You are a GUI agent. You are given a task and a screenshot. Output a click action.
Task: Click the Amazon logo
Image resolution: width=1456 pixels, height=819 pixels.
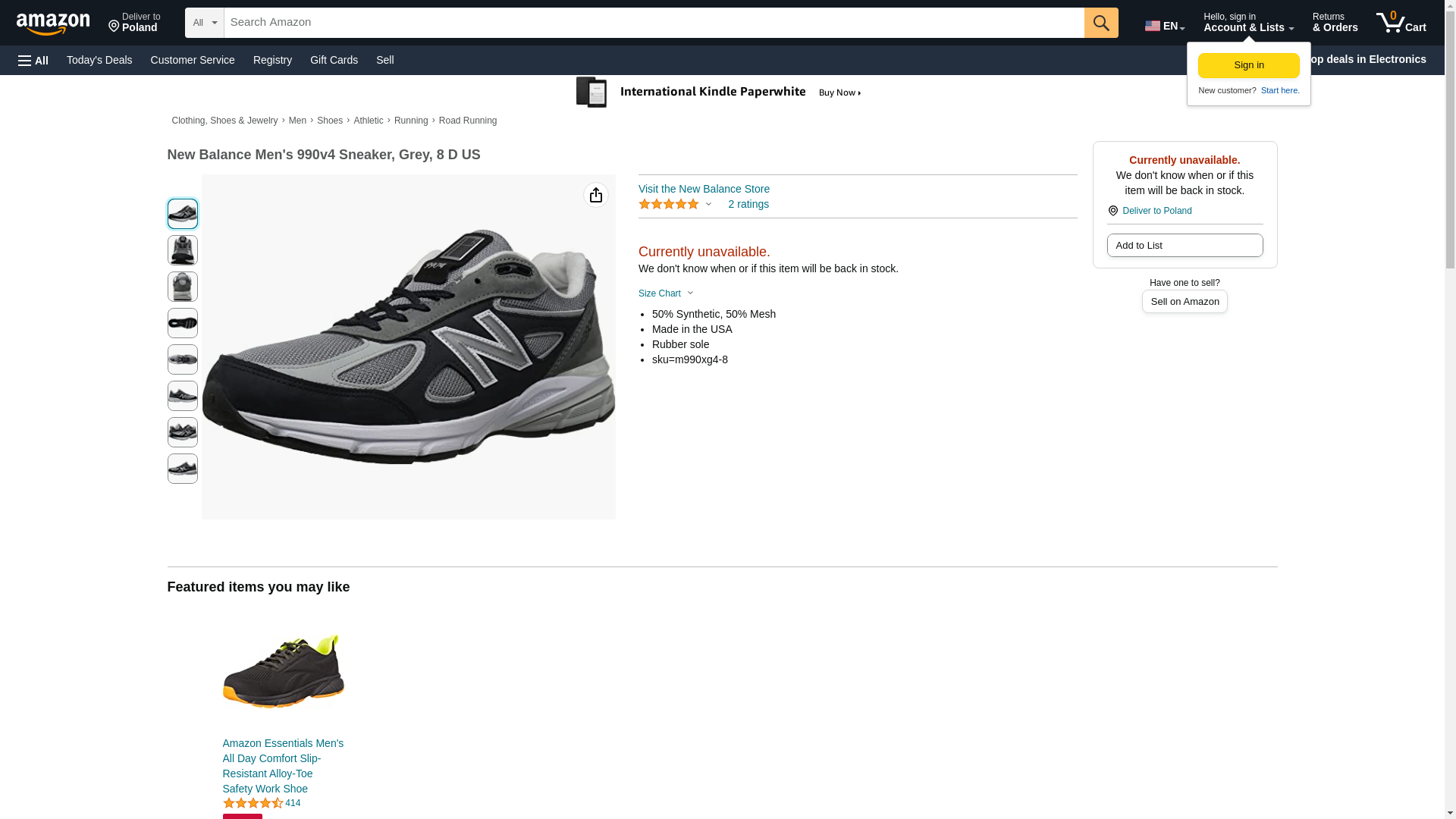click(x=53, y=24)
